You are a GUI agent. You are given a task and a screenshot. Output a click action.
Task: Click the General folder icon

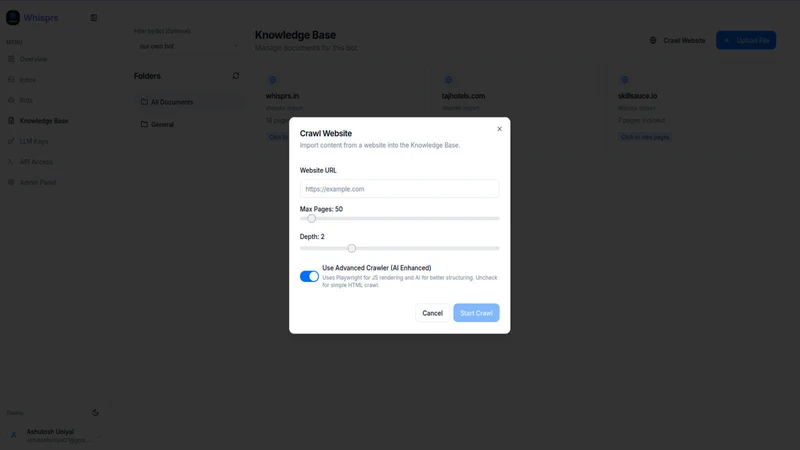pyautogui.click(x=144, y=124)
